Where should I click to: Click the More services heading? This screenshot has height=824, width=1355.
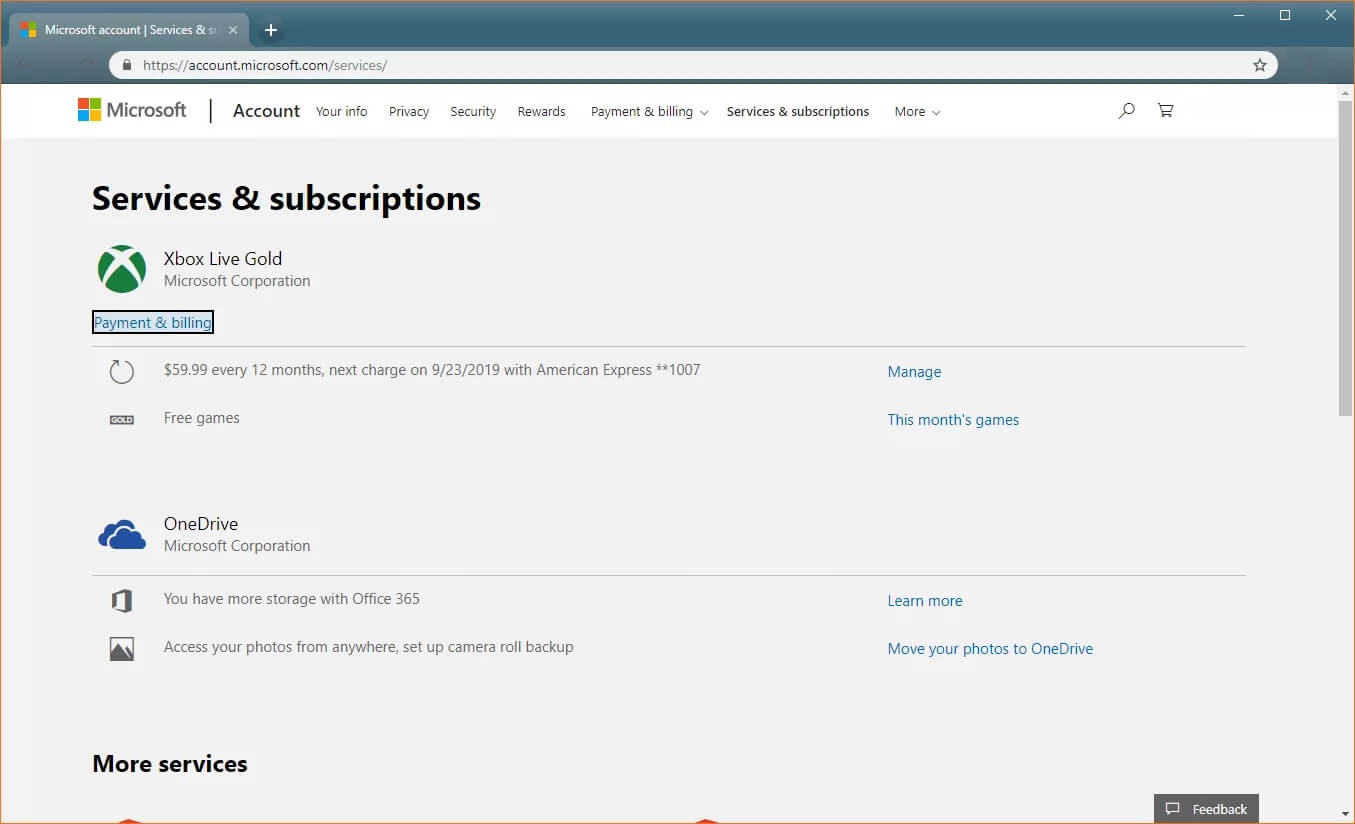pos(170,764)
